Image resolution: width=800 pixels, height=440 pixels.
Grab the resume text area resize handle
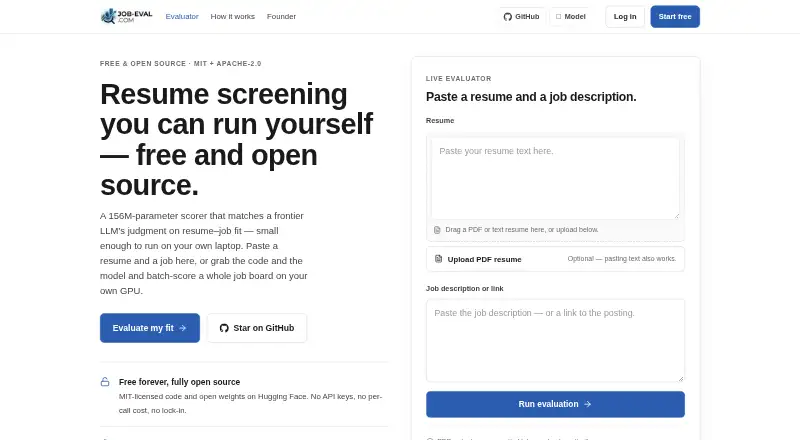[677, 215]
